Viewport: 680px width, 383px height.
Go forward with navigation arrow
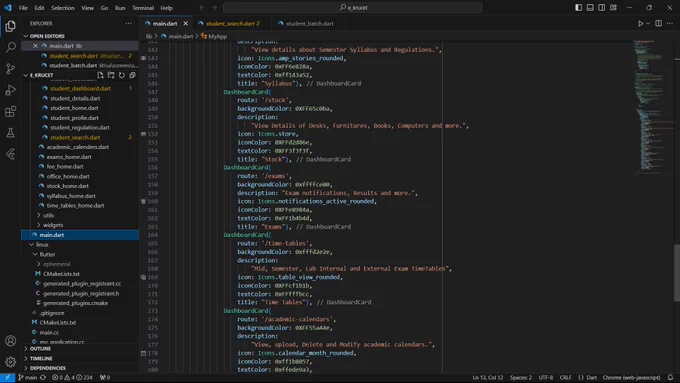tap(214, 7)
